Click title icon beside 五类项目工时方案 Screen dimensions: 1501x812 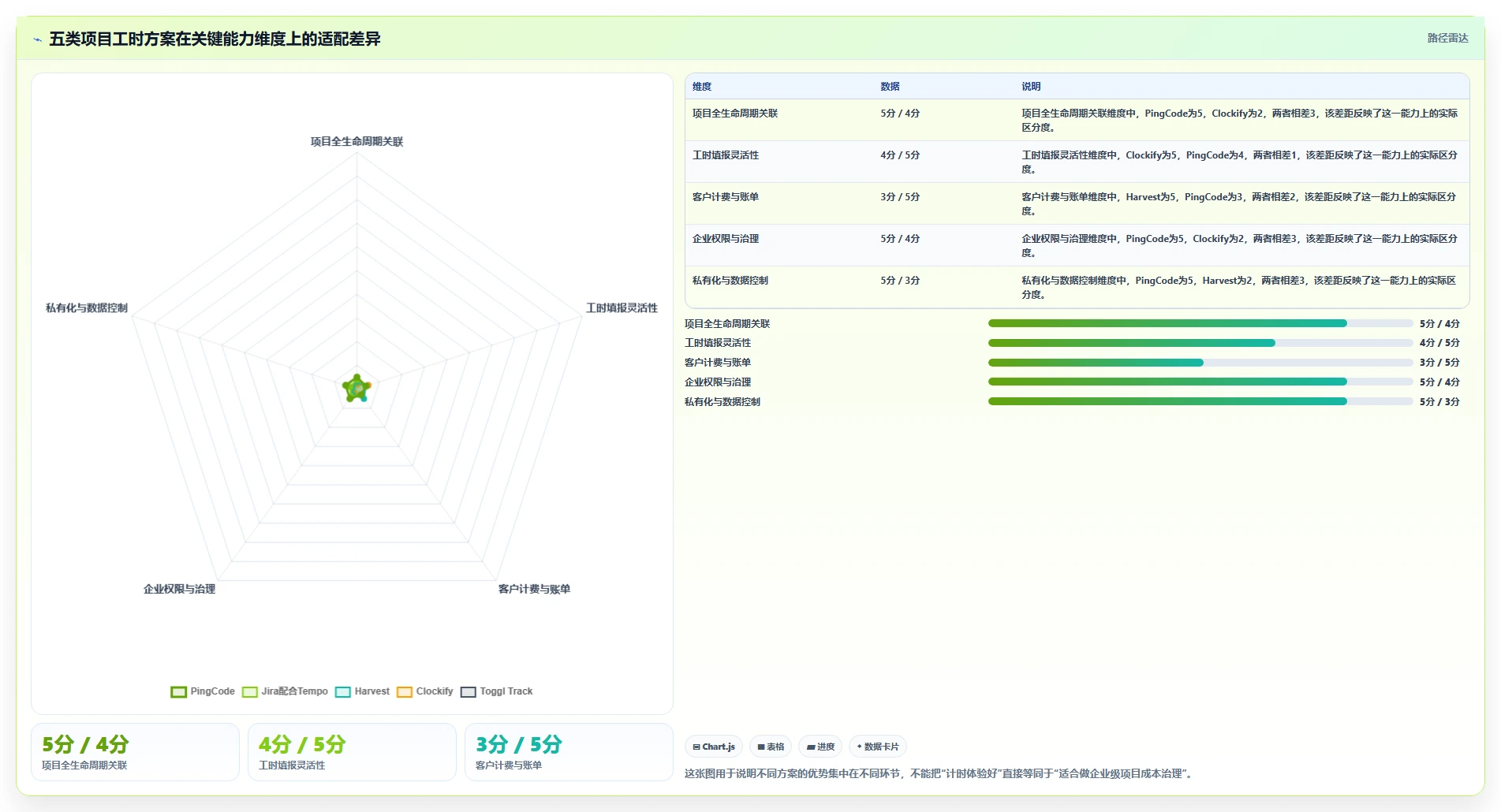37,39
